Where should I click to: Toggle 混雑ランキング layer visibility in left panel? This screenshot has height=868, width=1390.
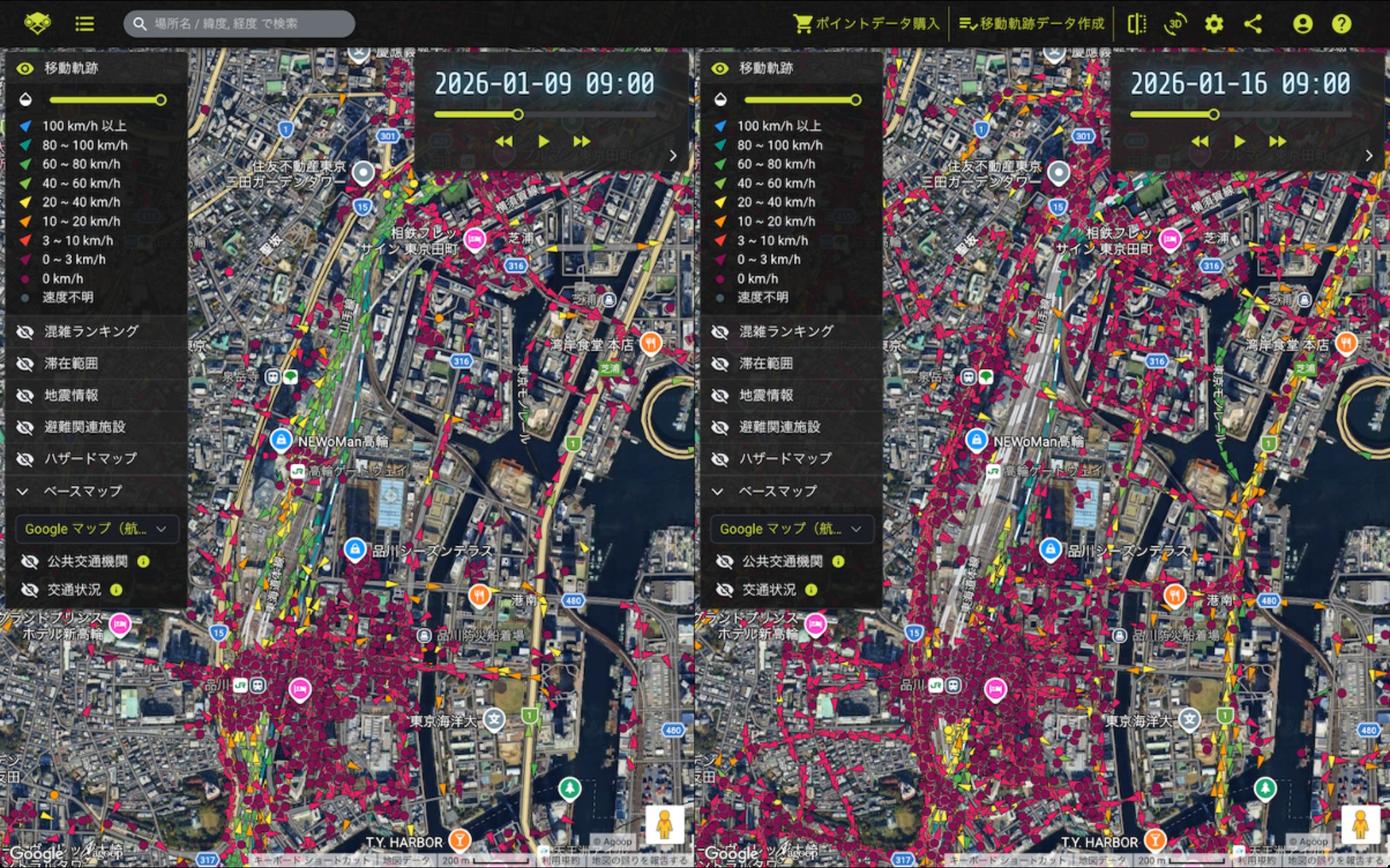pos(25,332)
